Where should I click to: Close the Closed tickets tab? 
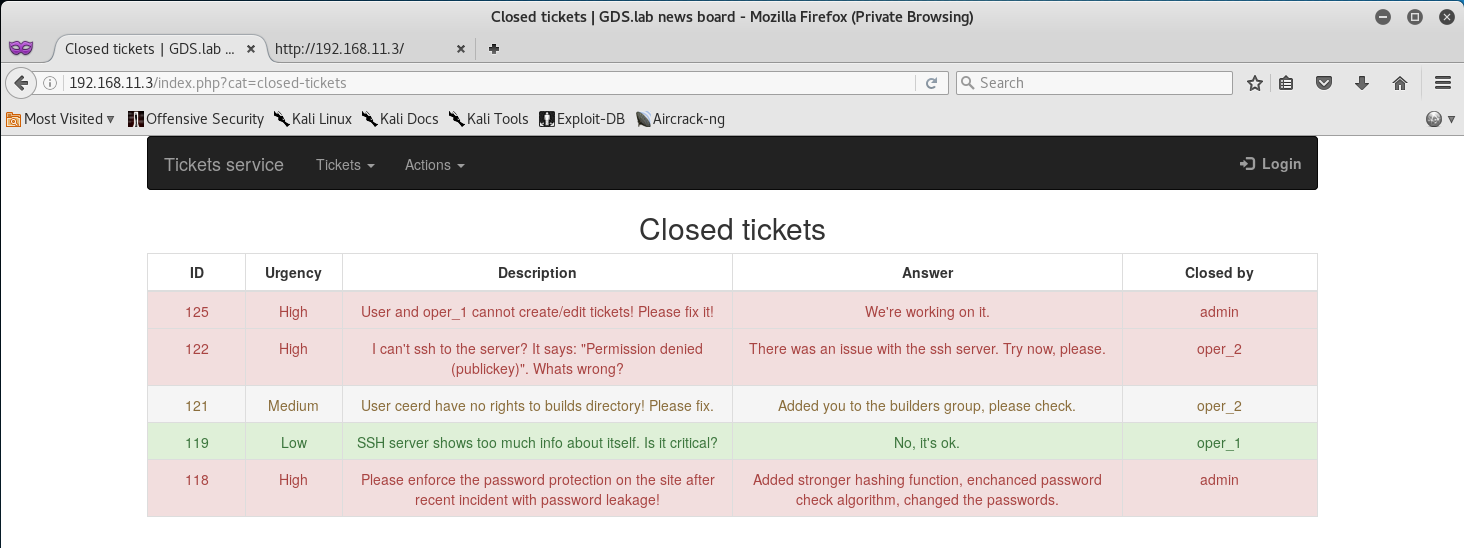pos(250,48)
